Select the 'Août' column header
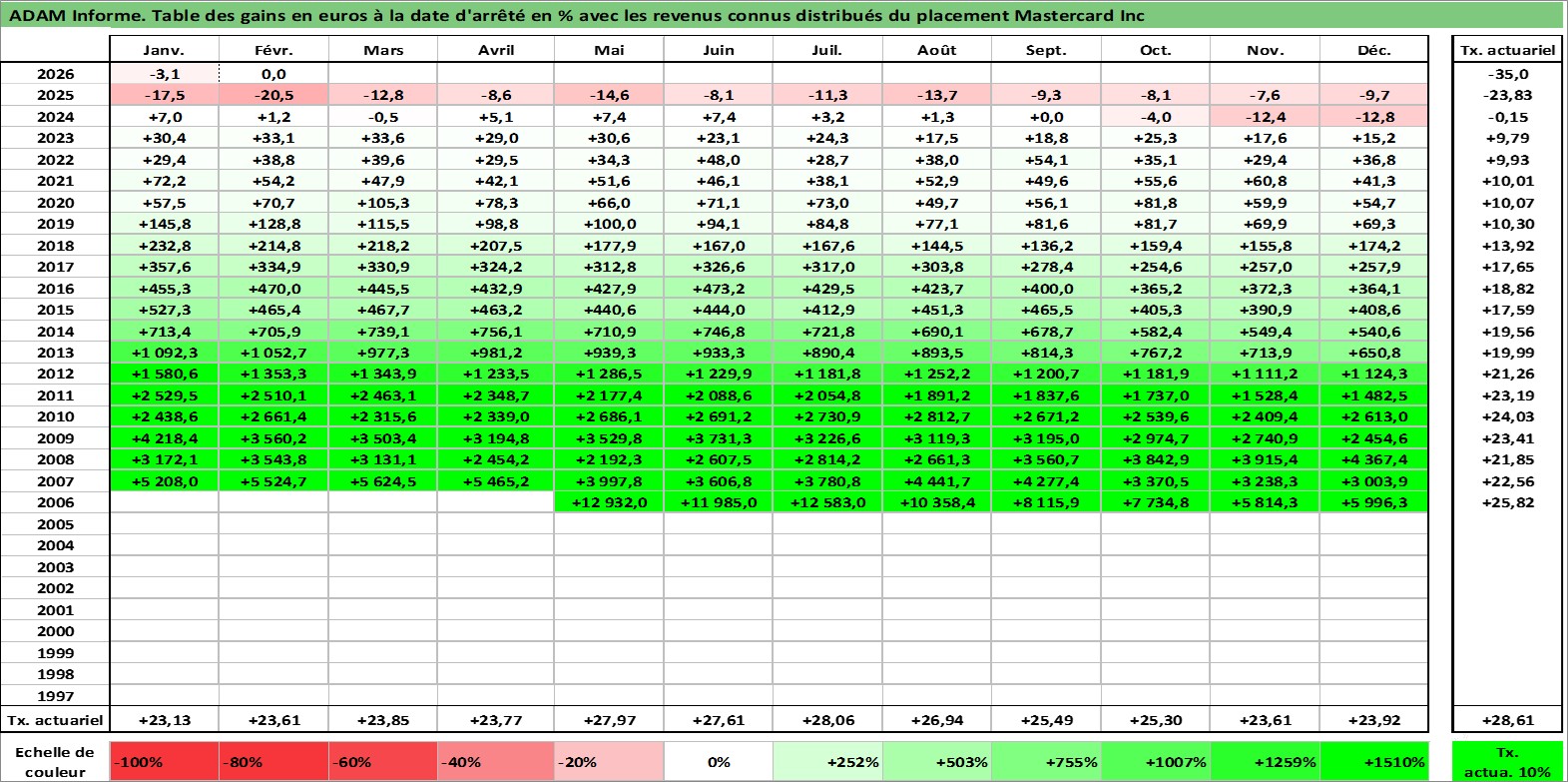The image size is (1568, 782). [x=937, y=50]
